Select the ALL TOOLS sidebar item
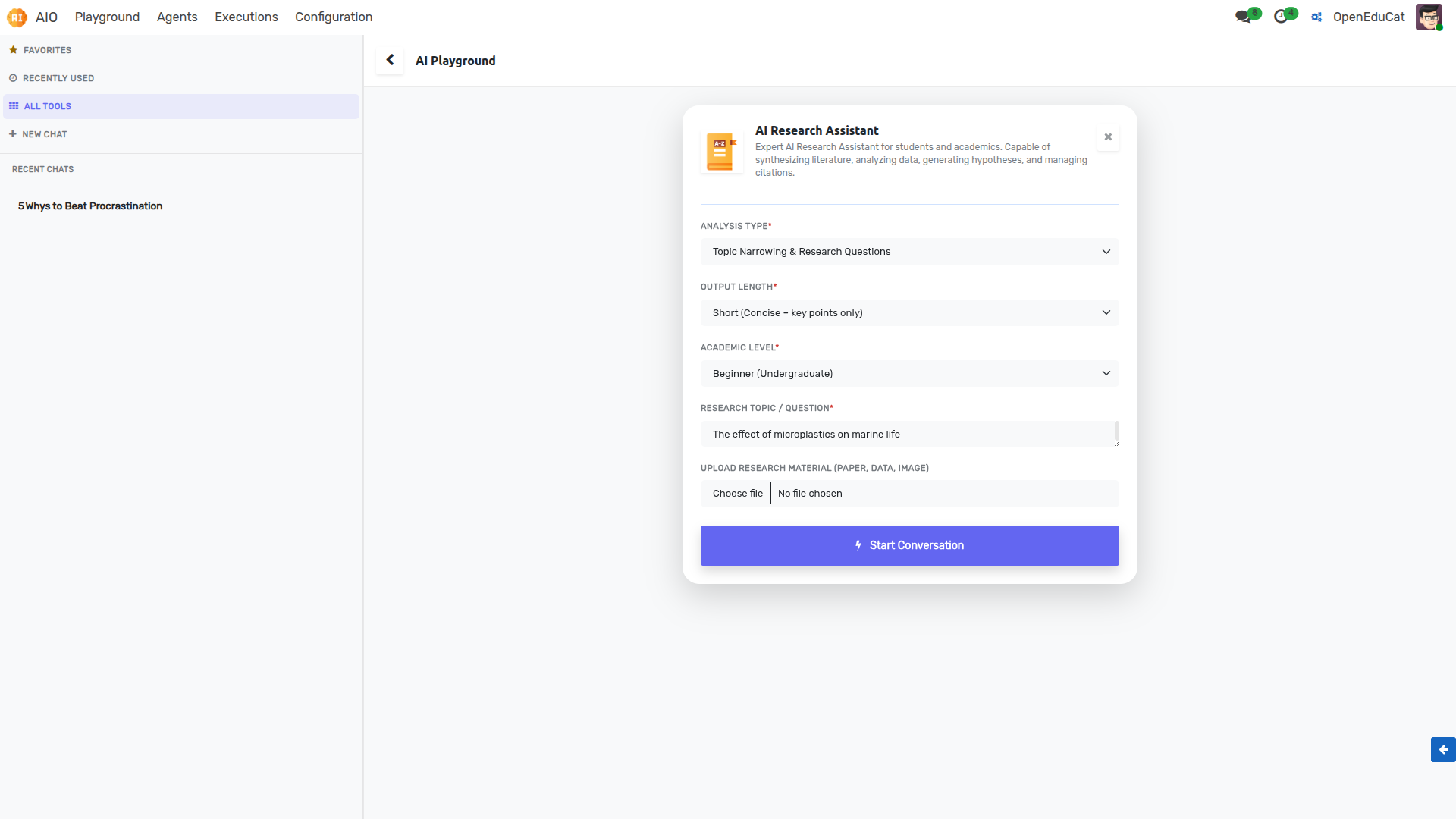The width and height of the screenshot is (1456, 819). 180,106
